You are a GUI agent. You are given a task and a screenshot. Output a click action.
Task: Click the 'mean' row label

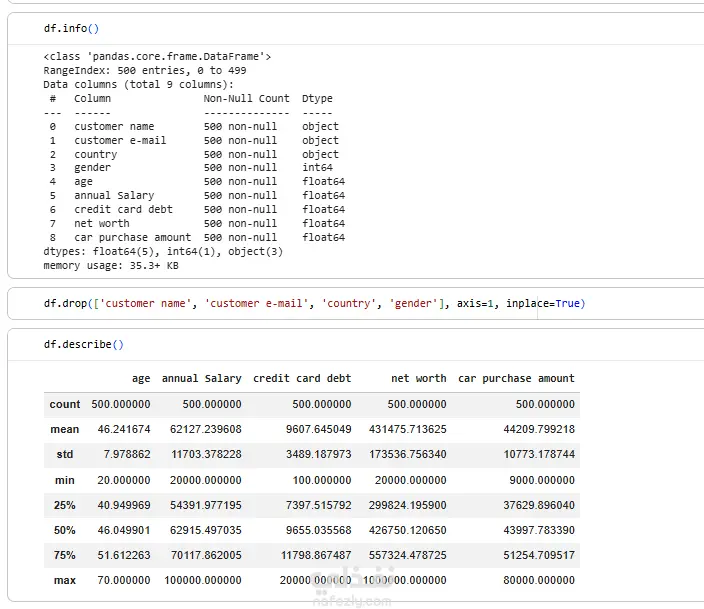(x=65, y=429)
